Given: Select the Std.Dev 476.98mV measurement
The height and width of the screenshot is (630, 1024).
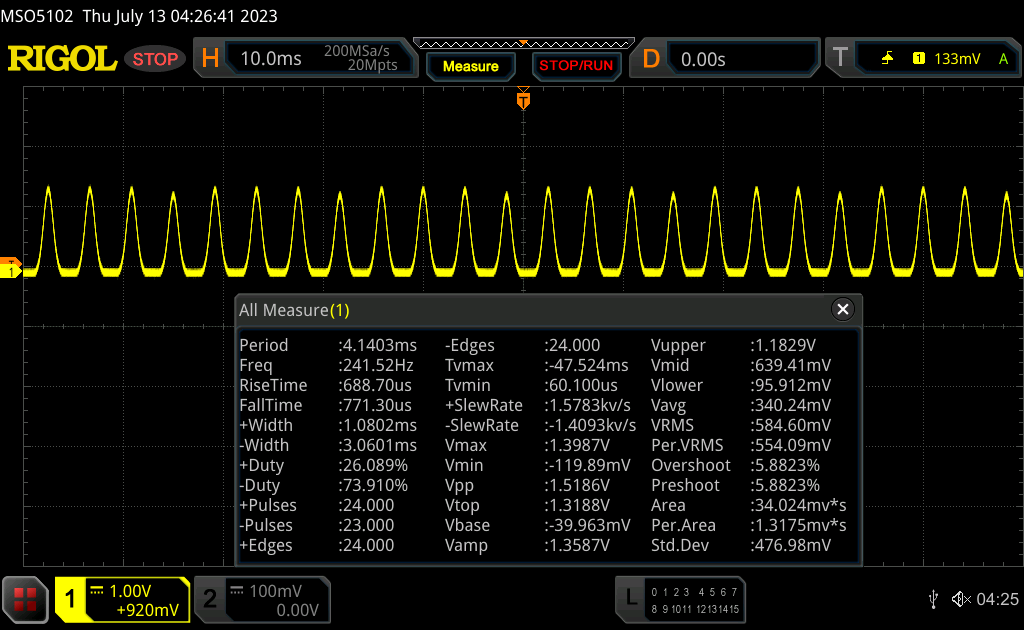Looking at the screenshot, I should 741,545.
